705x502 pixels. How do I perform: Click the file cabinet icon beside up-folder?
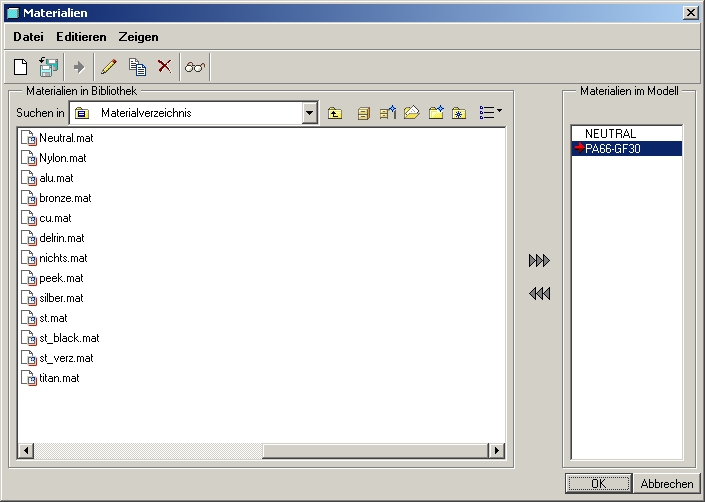[364, 113]
